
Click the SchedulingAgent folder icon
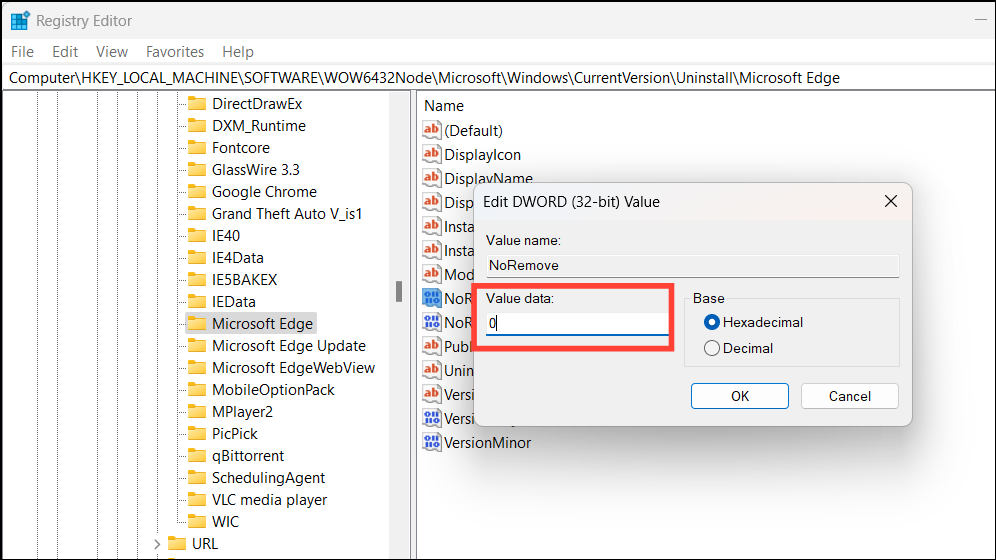197,477
